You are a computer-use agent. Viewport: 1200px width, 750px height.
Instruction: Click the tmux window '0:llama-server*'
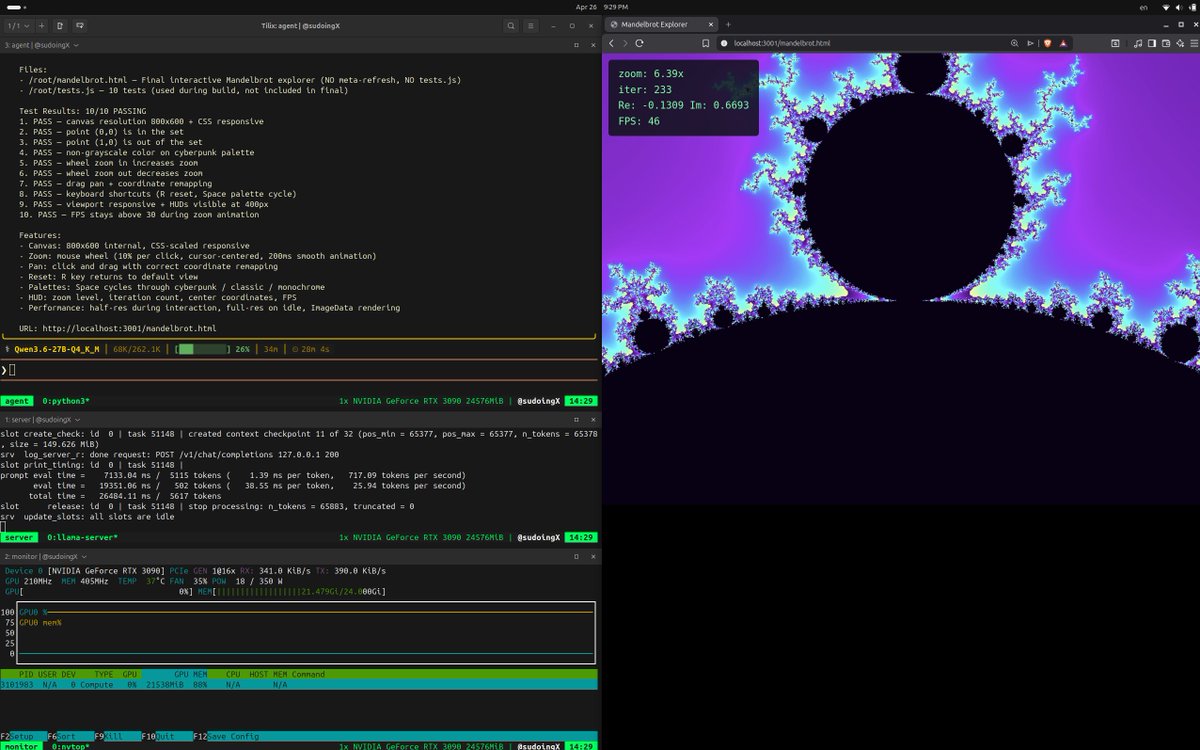[82, 538]
